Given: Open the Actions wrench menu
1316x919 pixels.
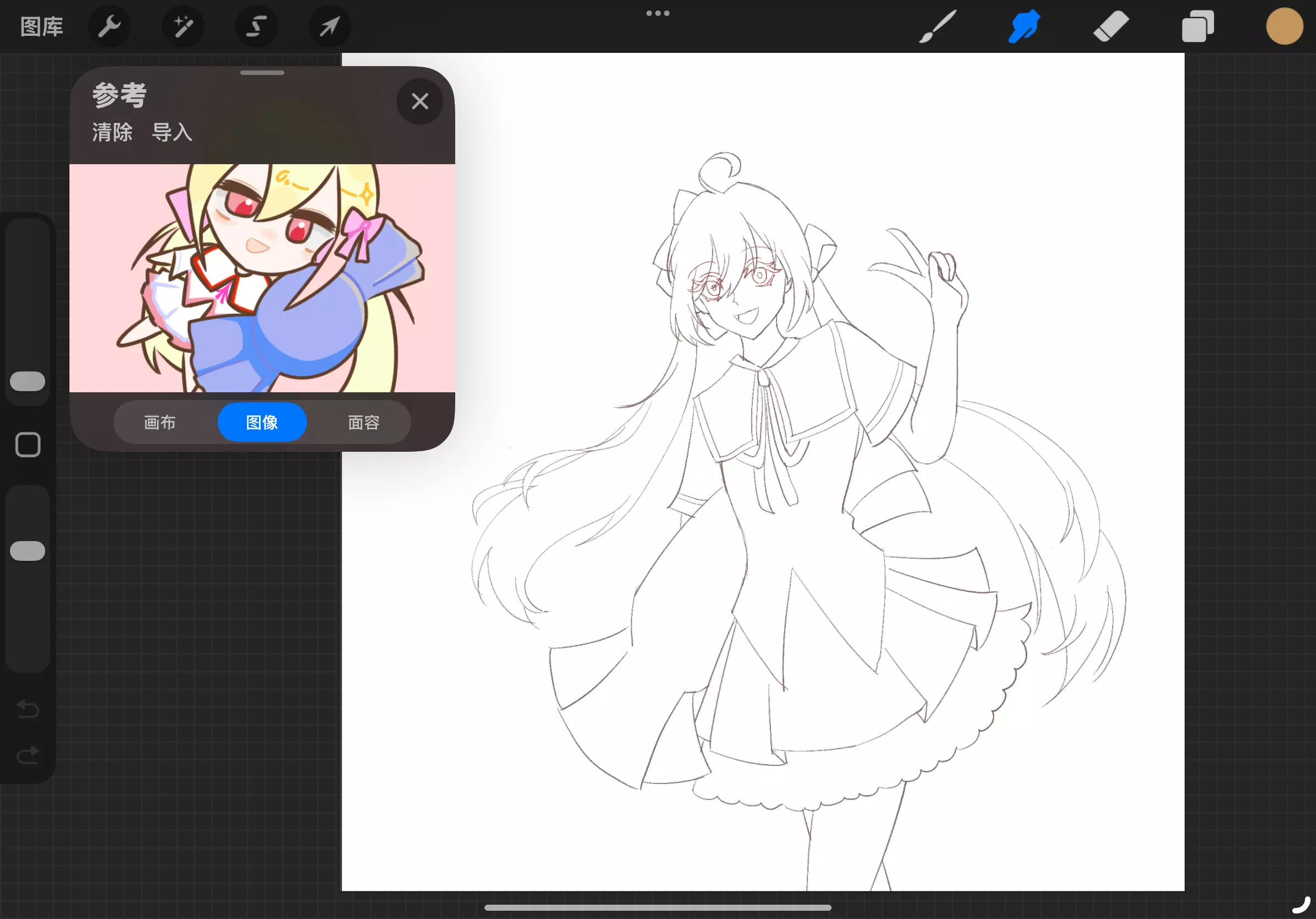Looking at the screenshot, I should [109, 26].
